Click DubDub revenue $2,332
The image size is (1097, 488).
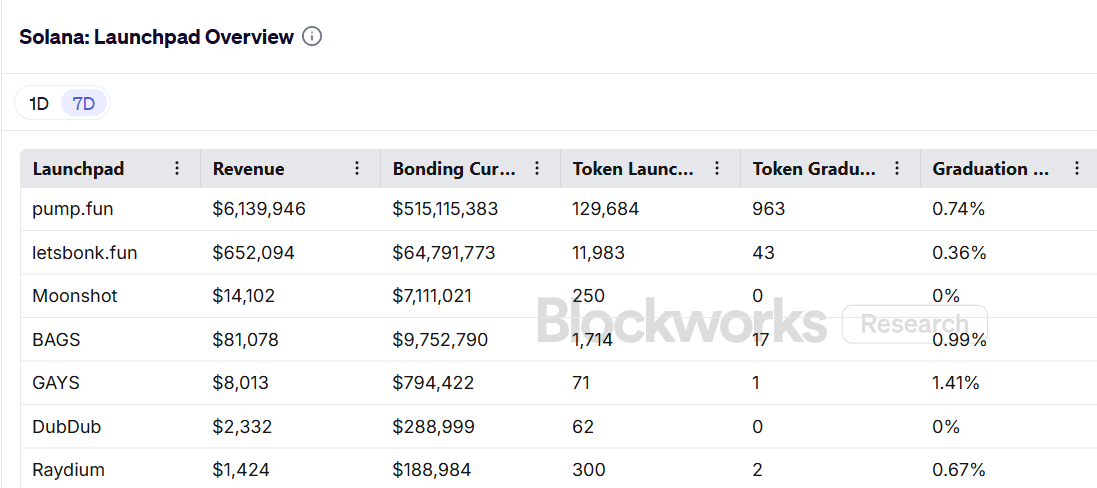pyautogui.click(x=242, y=426)
